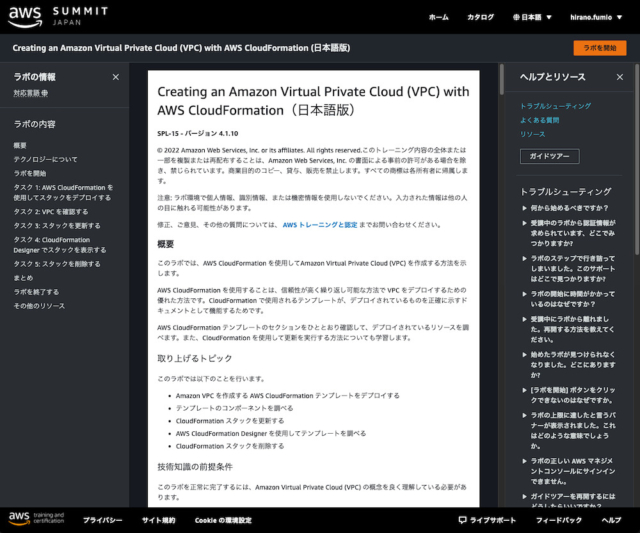Open Cookie の環境設定 footer link
This screenshot has height=533, width=640.
click(x=223, y=520)
